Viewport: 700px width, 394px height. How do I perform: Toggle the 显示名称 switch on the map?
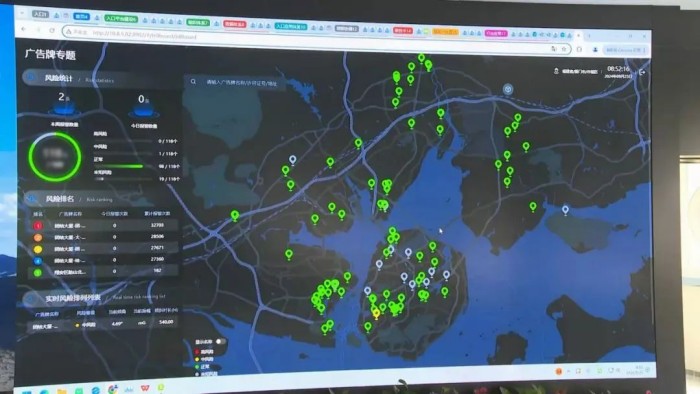coord(220,341)
